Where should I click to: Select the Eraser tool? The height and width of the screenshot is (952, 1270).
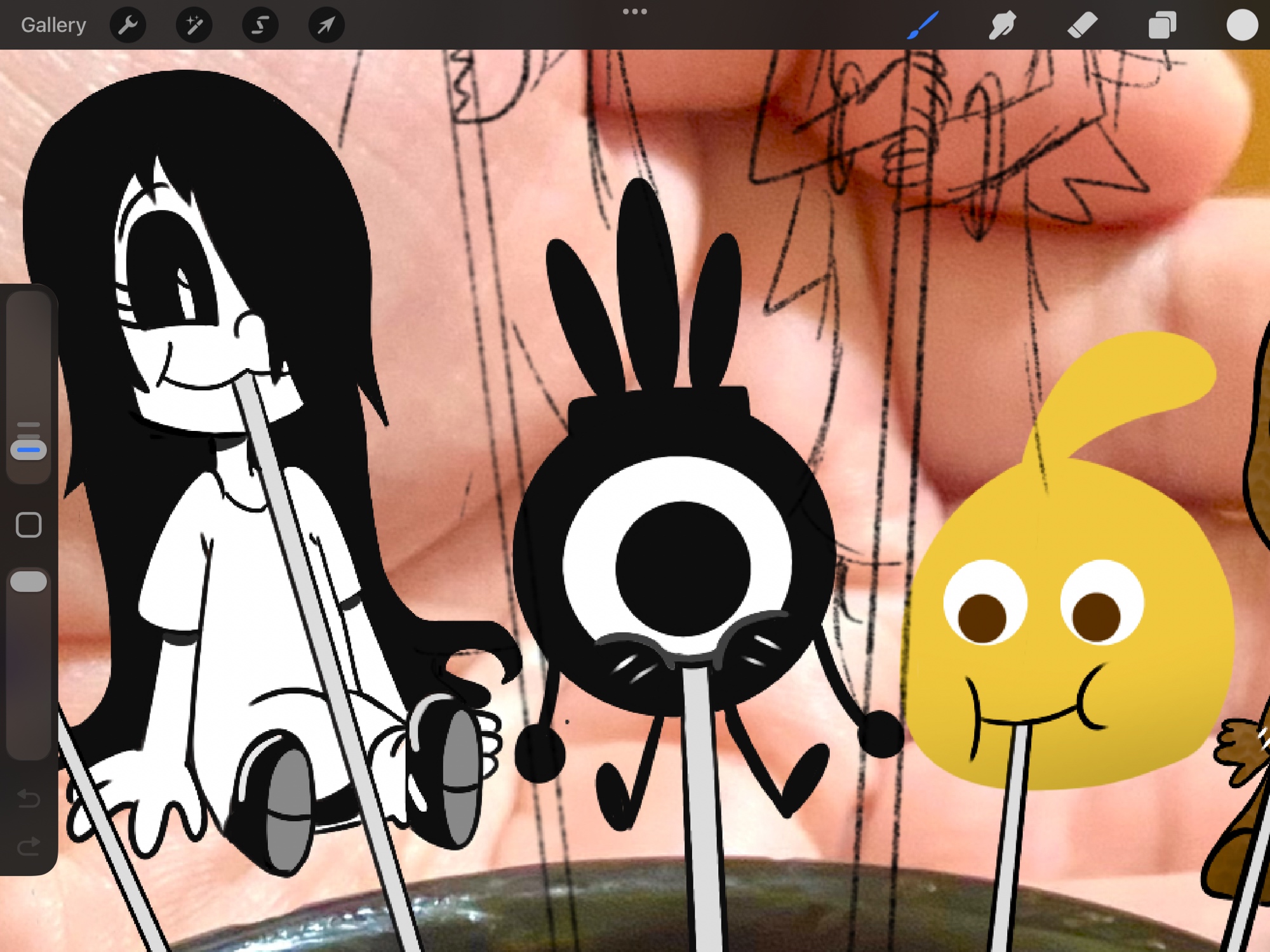pos(1082,25)
